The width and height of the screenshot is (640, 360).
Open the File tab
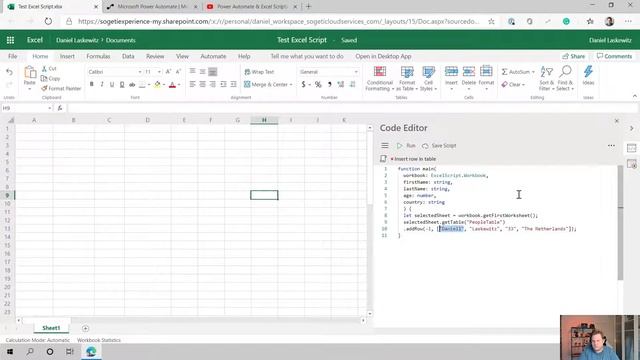(x=13, y=56)
